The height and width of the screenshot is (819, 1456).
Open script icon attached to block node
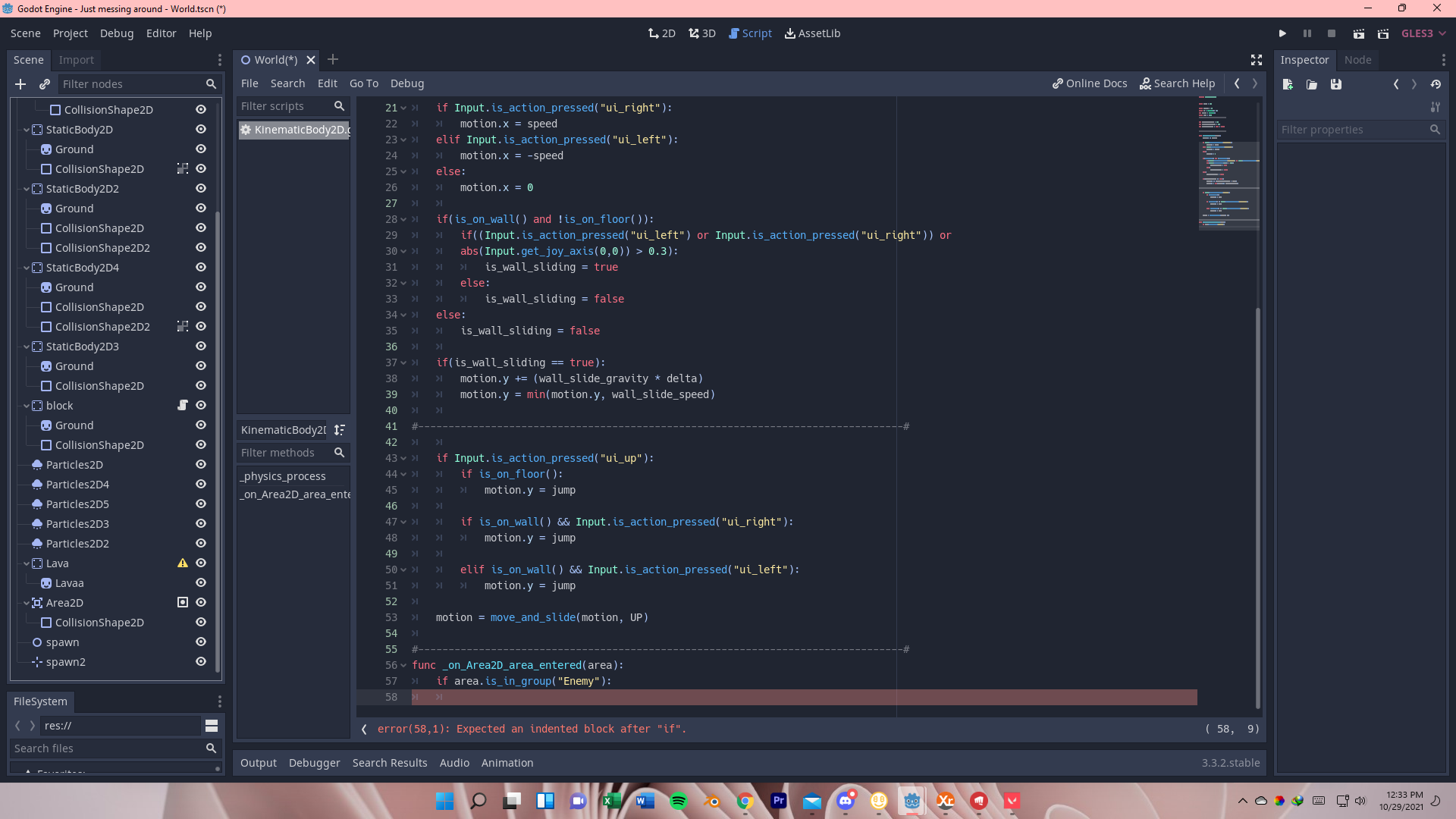click(182, 406)
